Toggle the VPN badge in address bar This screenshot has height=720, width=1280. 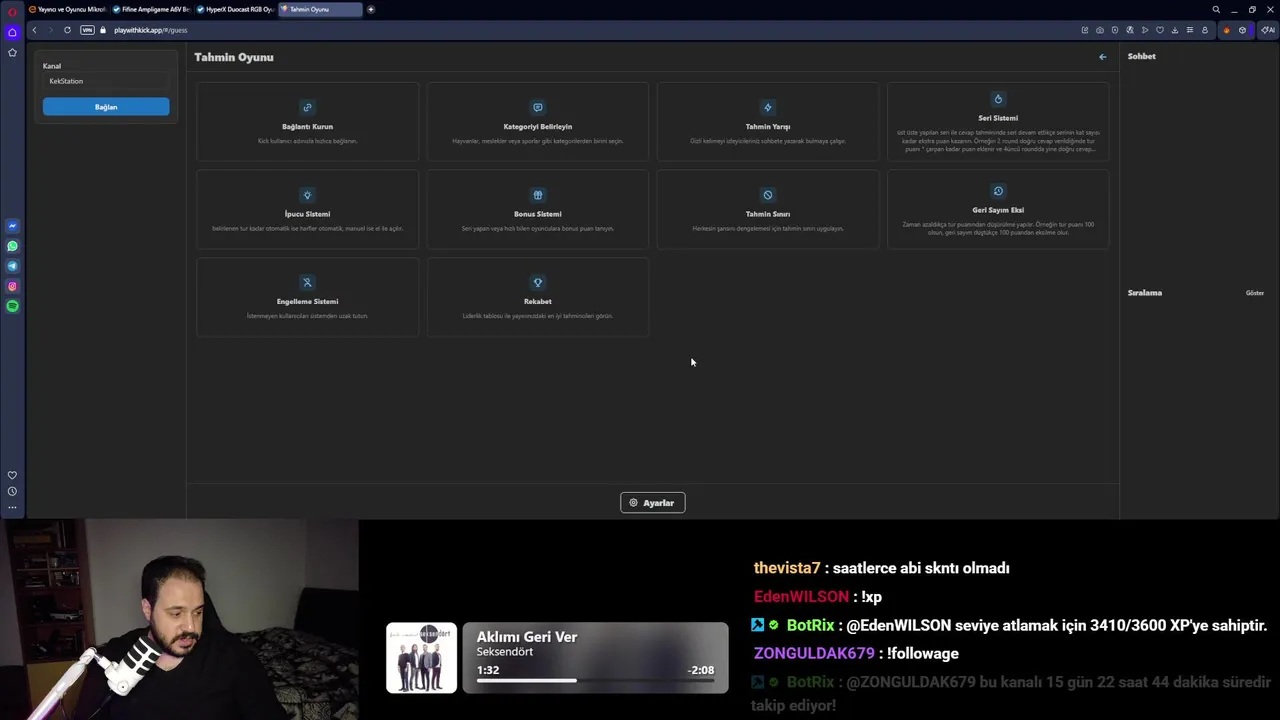click(x=87, y=30)
